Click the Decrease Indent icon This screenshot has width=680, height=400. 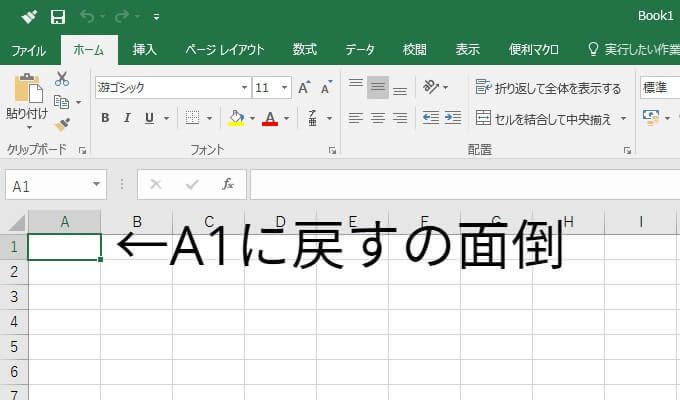tap(430, 118)
